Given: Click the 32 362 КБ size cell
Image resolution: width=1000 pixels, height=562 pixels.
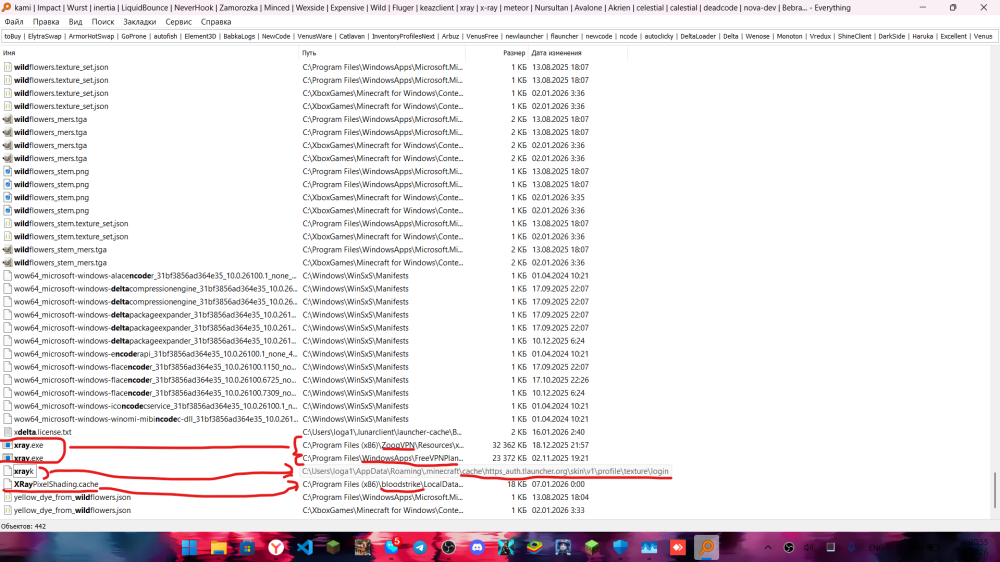Looking at the screenshot, I should (509, 445).
